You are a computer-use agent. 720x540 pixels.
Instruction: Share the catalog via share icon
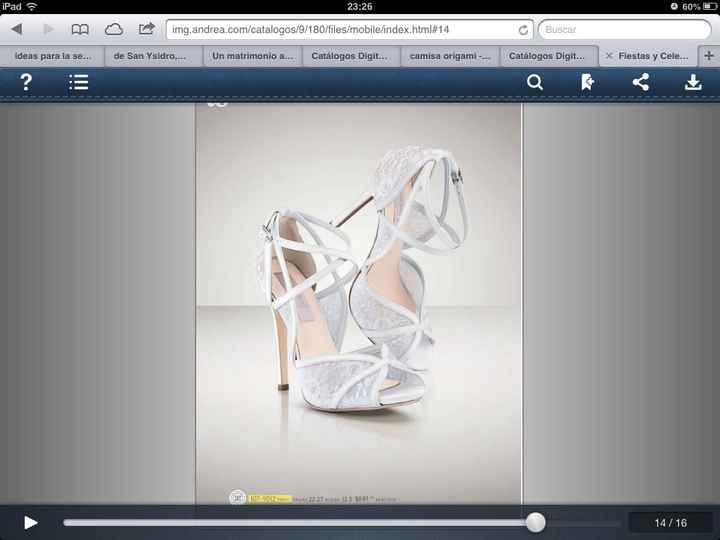641,83
